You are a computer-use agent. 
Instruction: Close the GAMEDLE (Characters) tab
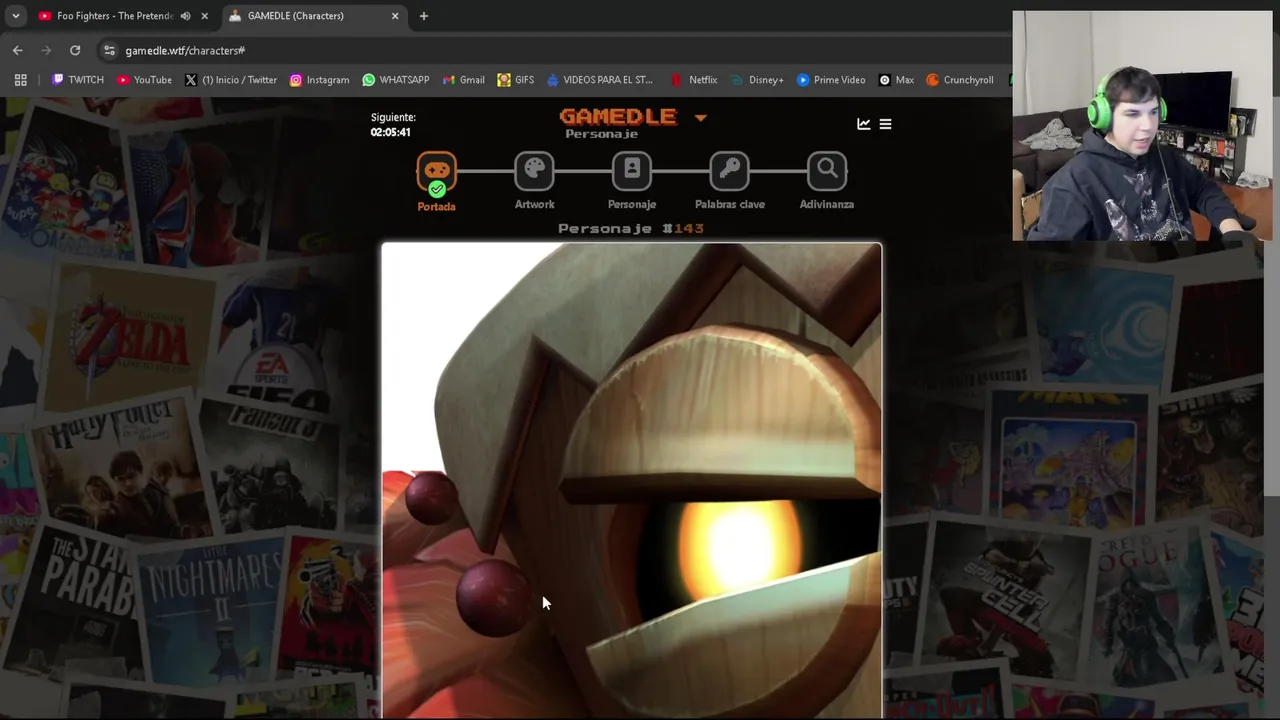point(395,16)
